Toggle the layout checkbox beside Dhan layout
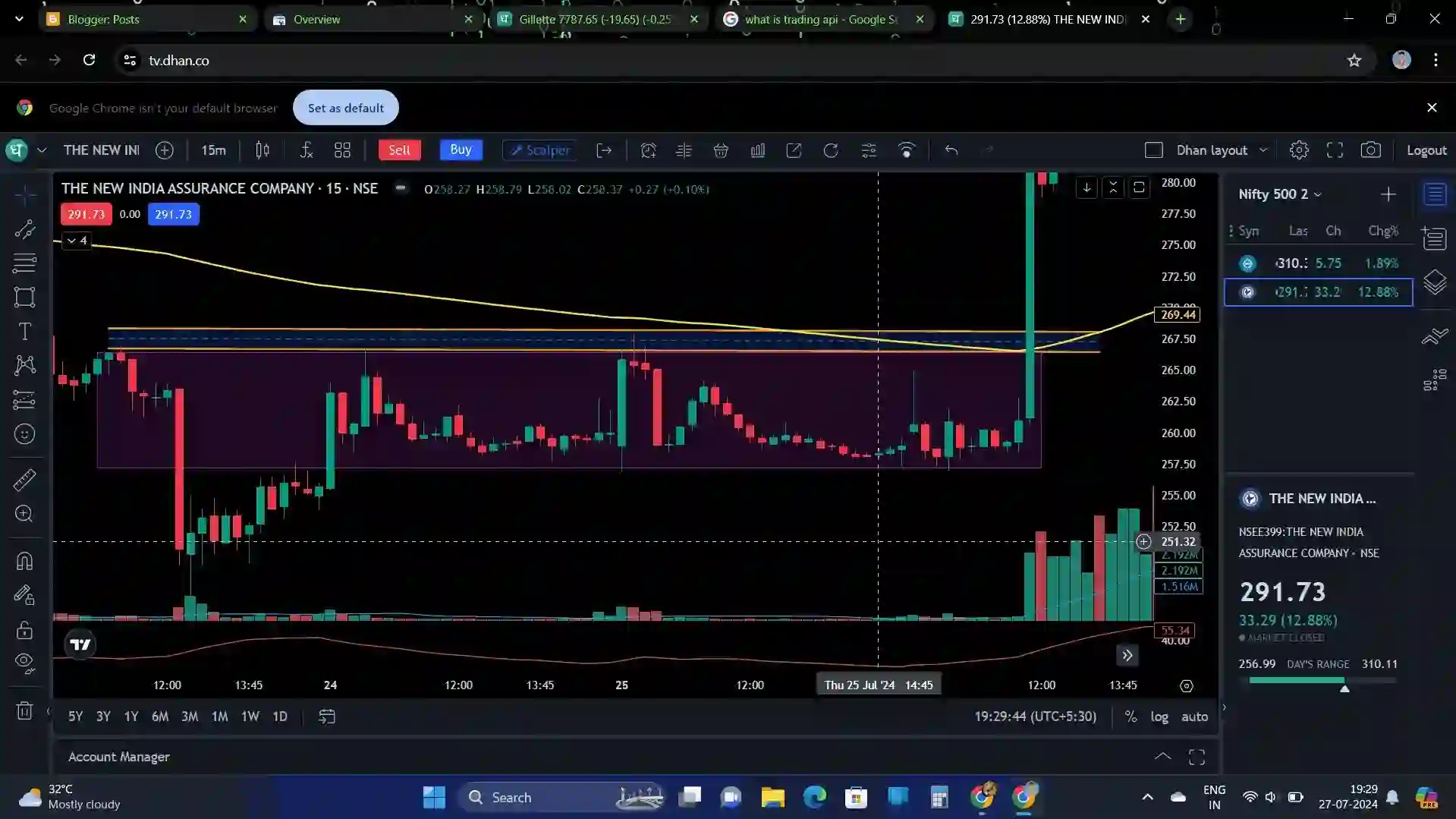 [x=1153, y=150]
